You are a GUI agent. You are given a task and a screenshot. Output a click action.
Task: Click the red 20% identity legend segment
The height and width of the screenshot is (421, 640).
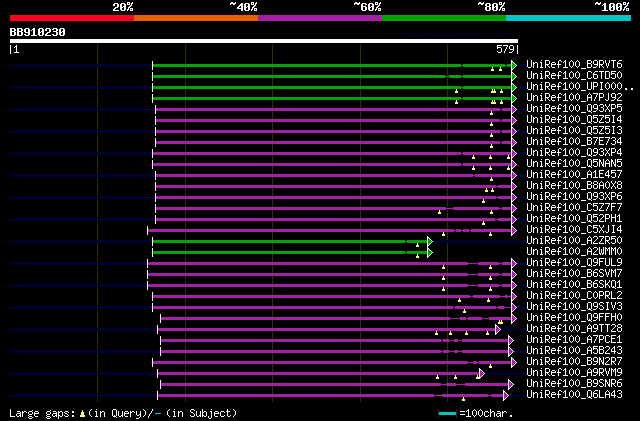(x=72, y=18)
